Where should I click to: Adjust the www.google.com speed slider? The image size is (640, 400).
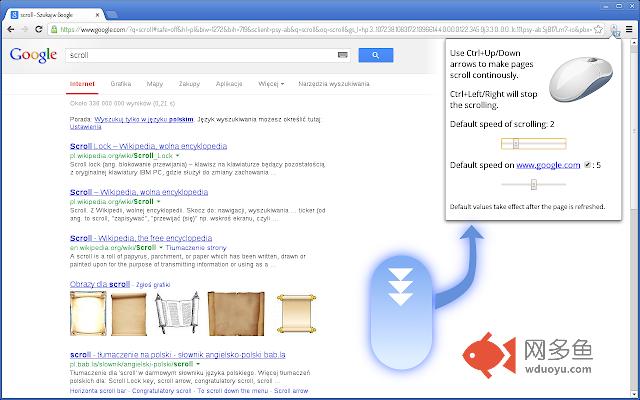point(533,184)
